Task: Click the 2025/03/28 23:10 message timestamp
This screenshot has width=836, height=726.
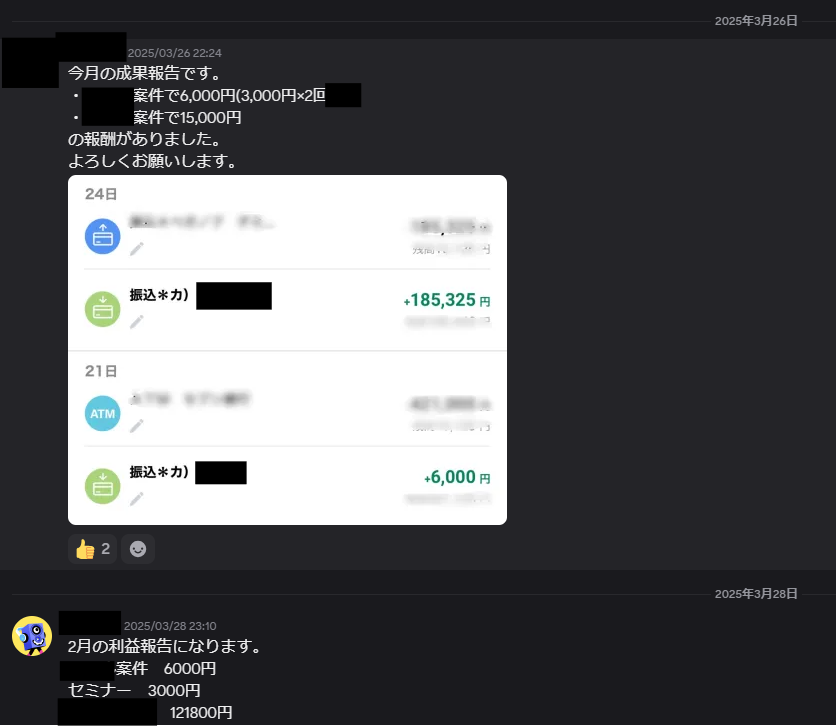Action: click(170, 626)
